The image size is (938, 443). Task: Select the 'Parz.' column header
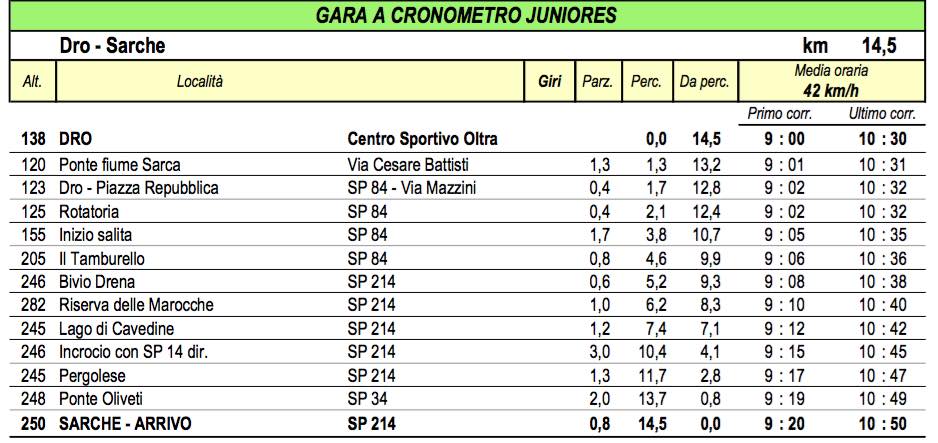tap(598, 81)
